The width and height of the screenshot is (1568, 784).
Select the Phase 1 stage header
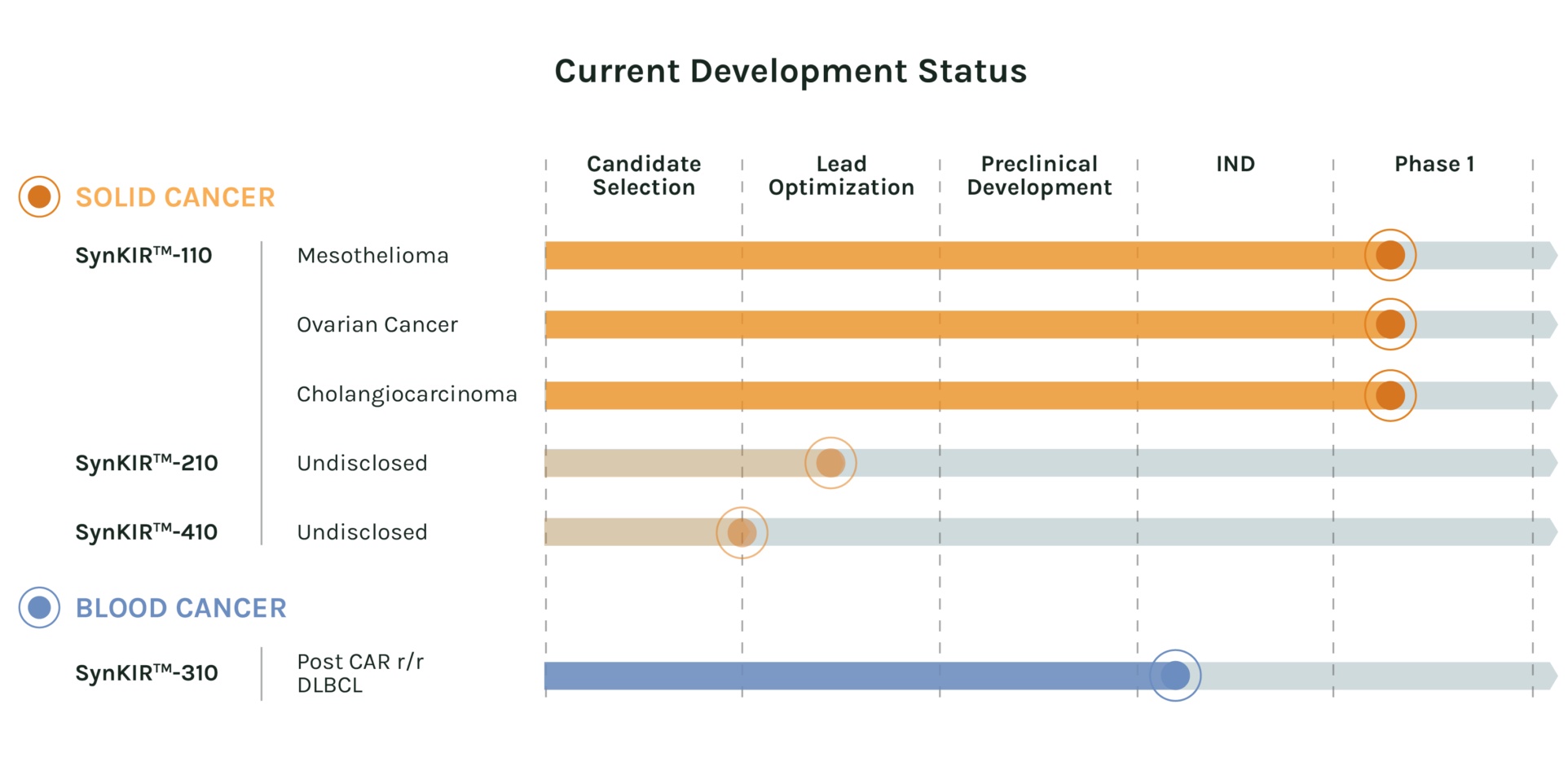tap(1434, 164)
